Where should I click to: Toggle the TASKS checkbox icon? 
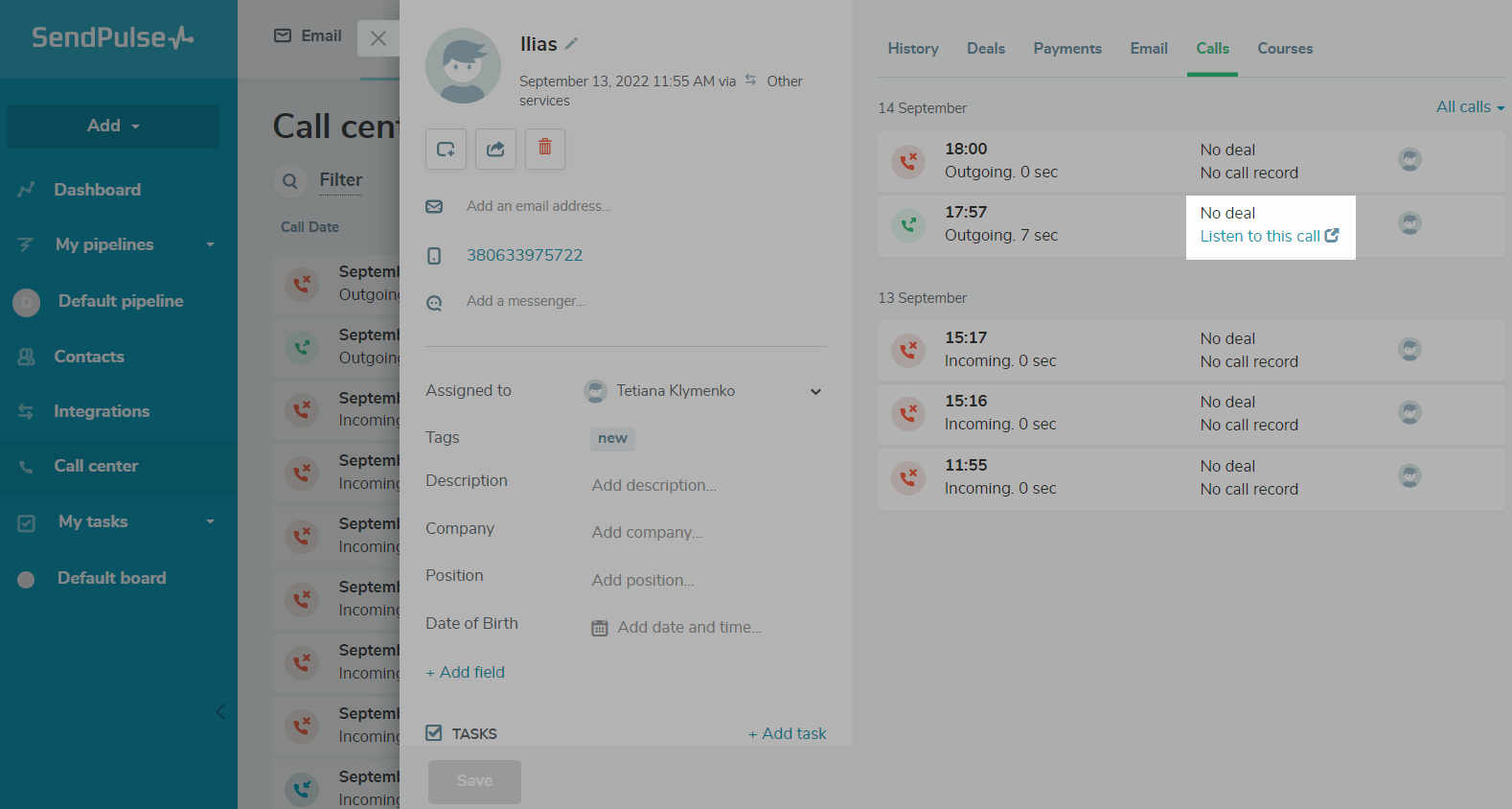(434, 733)
